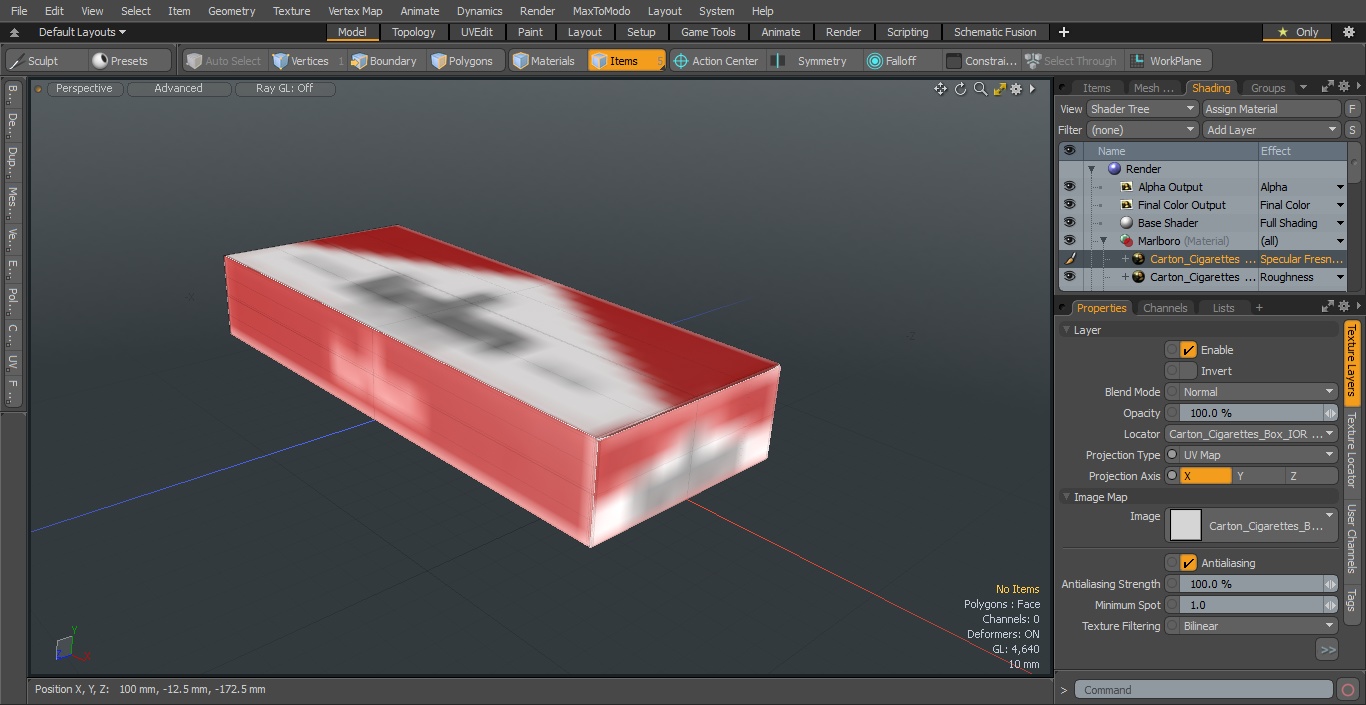Viewport: 1366px width, 705px height.
Task: Open the Properties panel gear settings
Action: click(x=1344, y=307)
